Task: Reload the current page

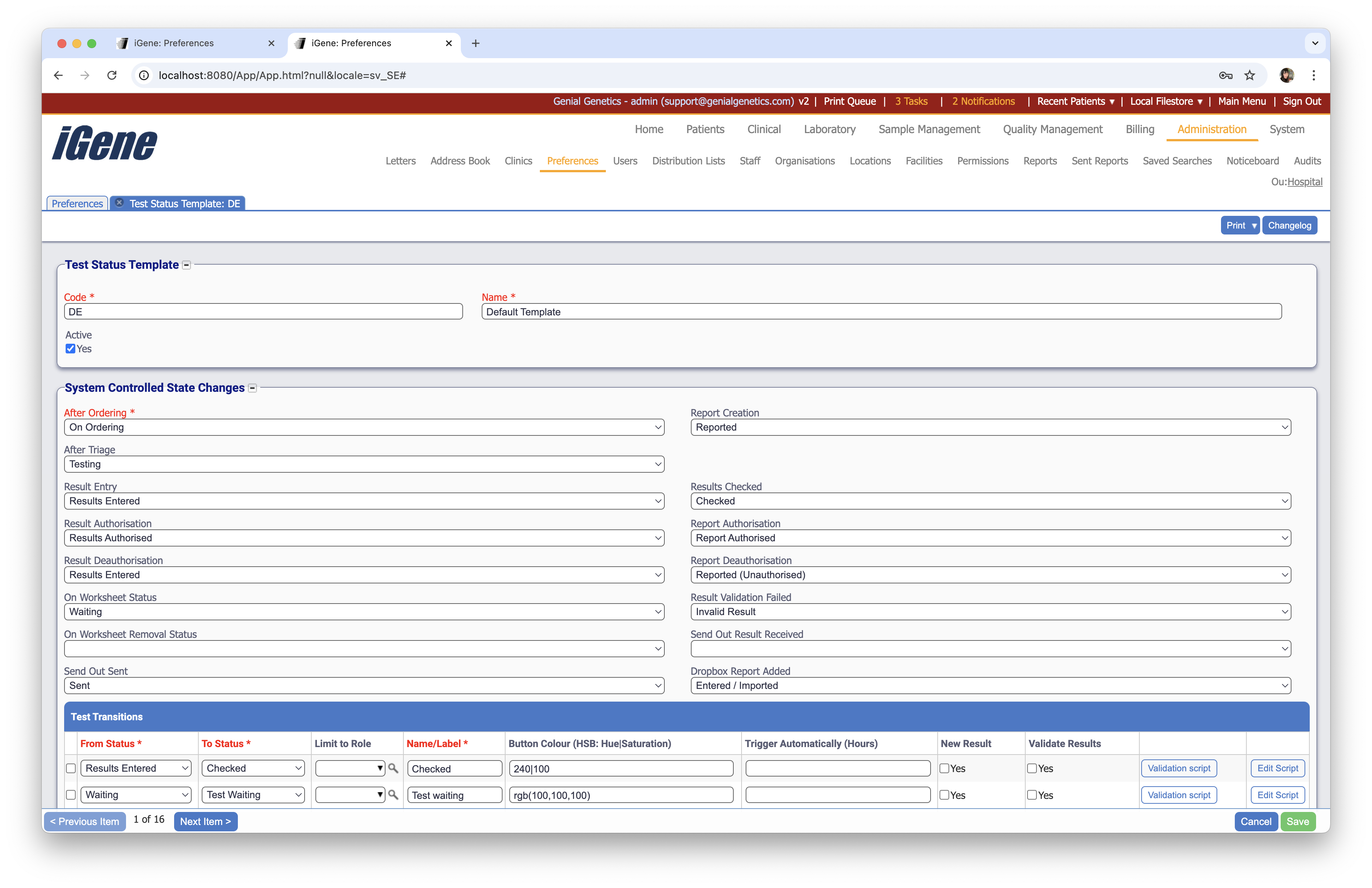Action: (112, 75)
